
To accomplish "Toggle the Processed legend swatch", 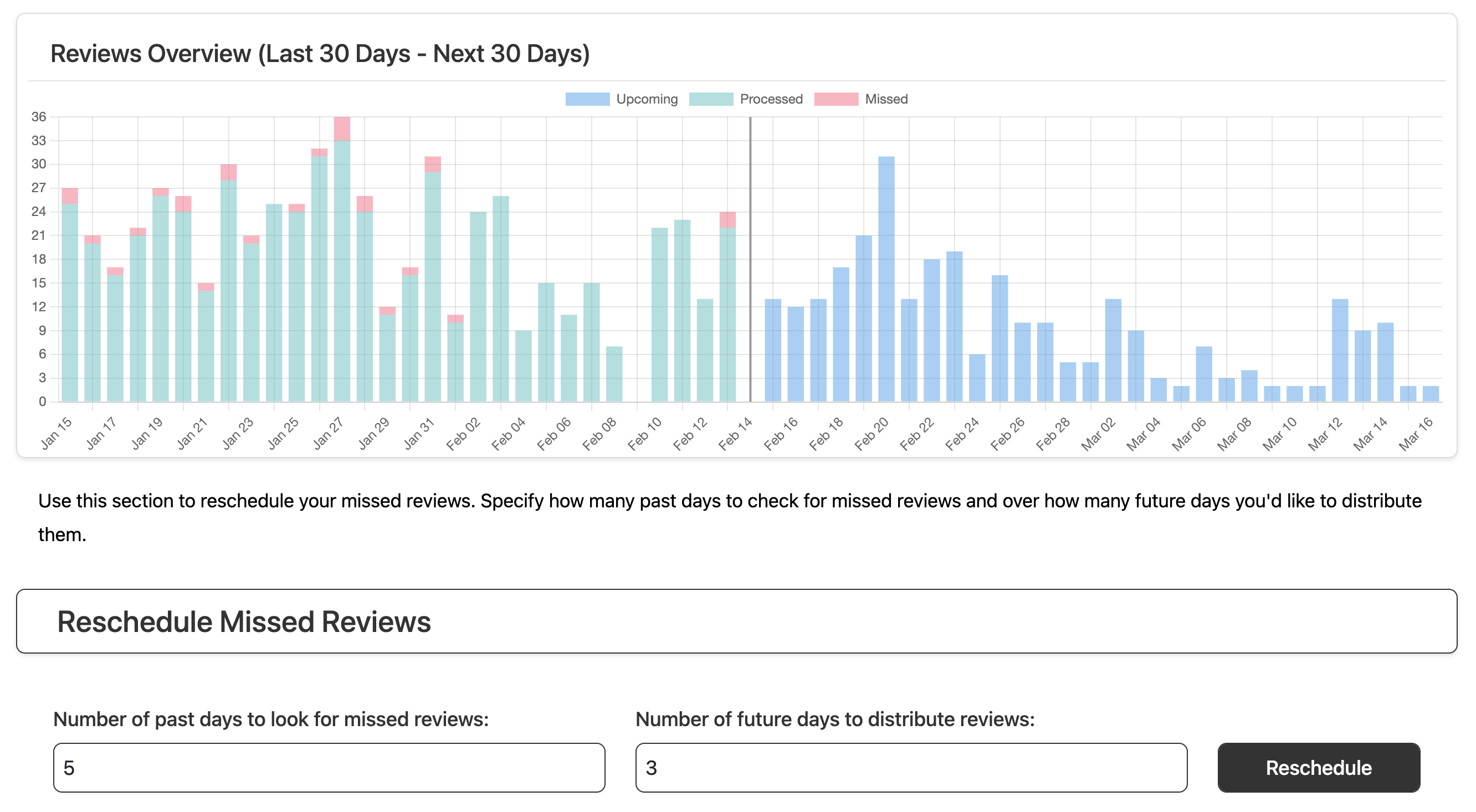I will (710, 99).
